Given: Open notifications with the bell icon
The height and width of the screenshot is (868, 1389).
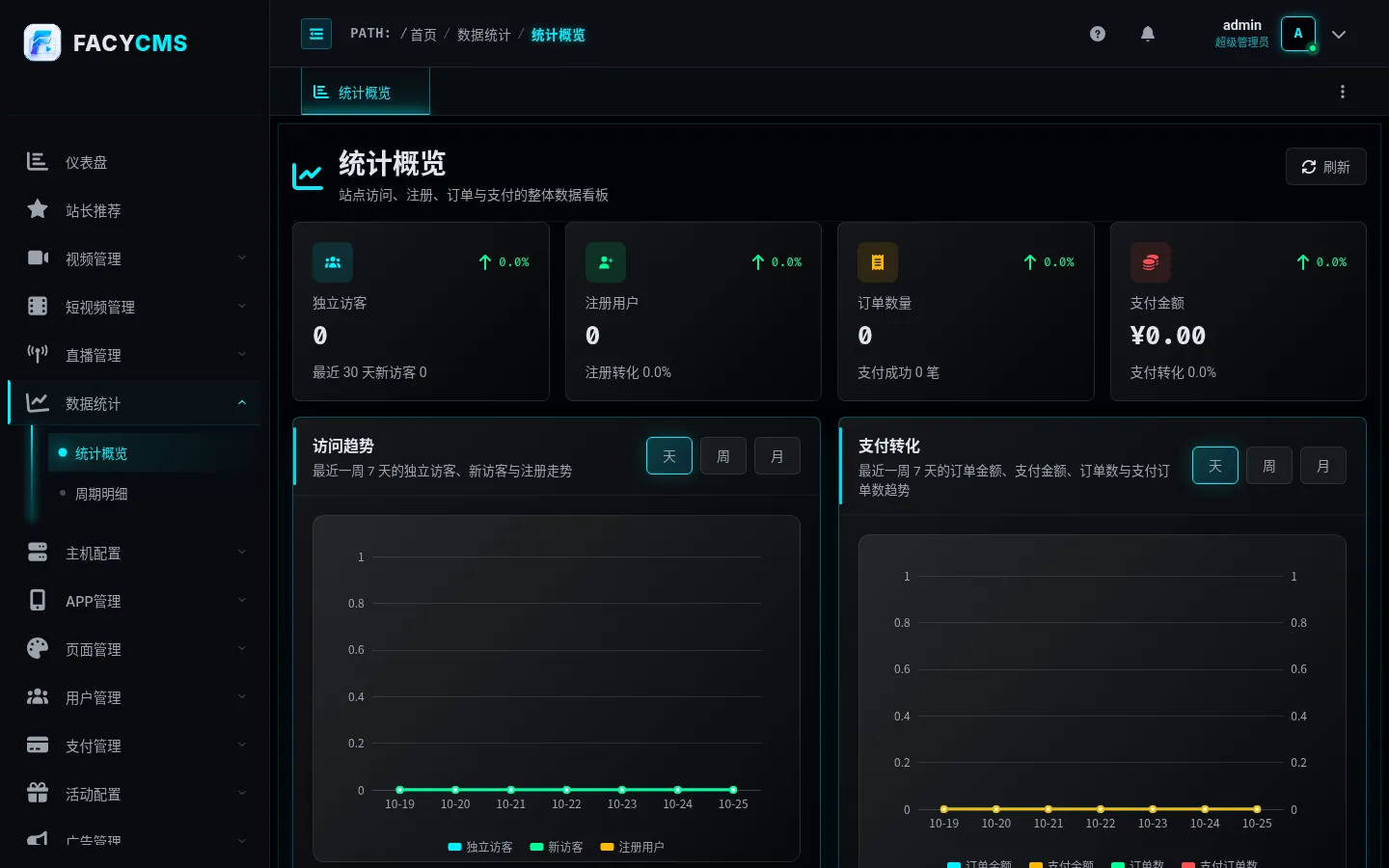Looking at the screenshot, I should click(1148, 34).
